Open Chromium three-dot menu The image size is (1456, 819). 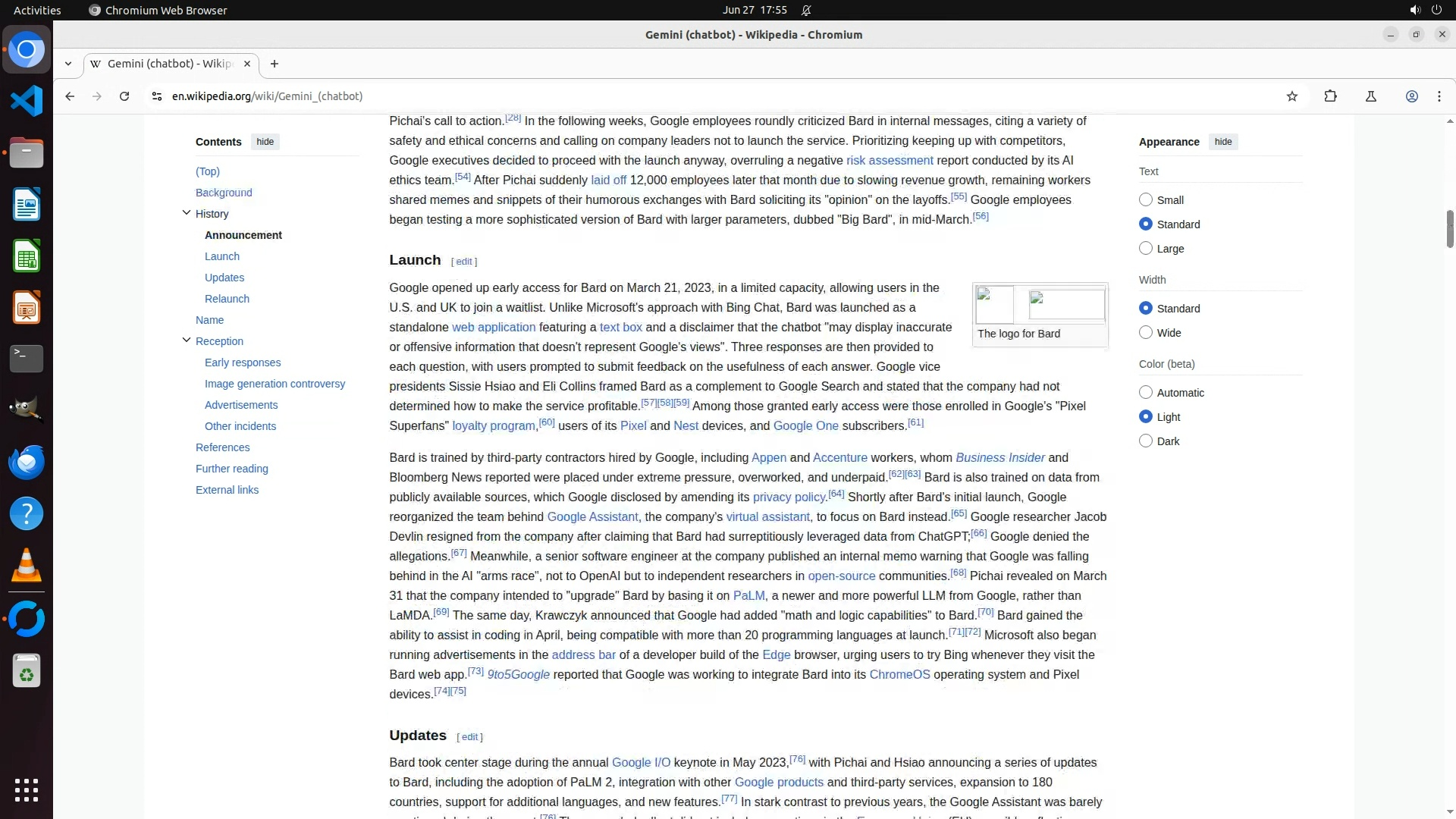pyautogui.click(x=1439, y=96)
